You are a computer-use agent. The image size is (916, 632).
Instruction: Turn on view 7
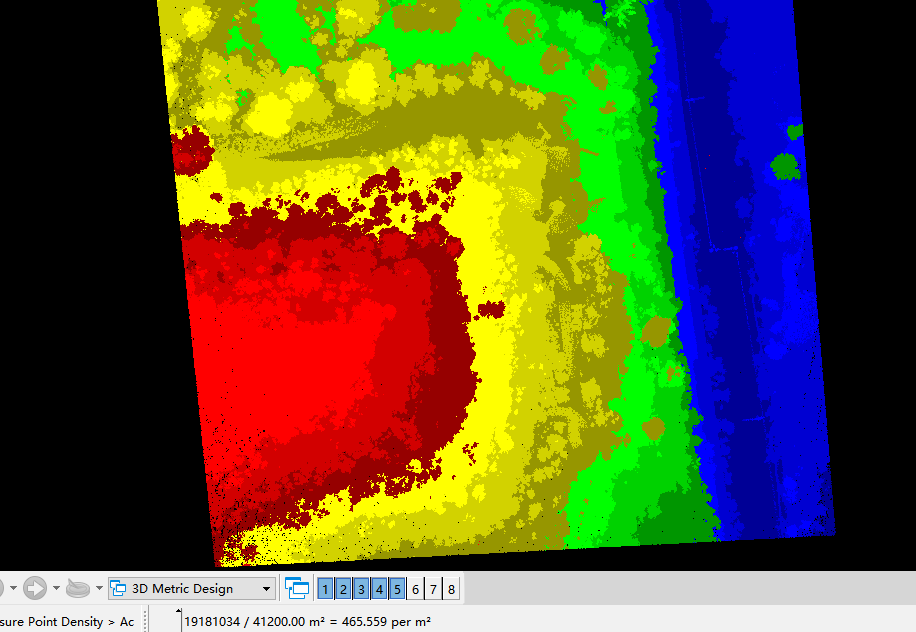click(433, 589)
